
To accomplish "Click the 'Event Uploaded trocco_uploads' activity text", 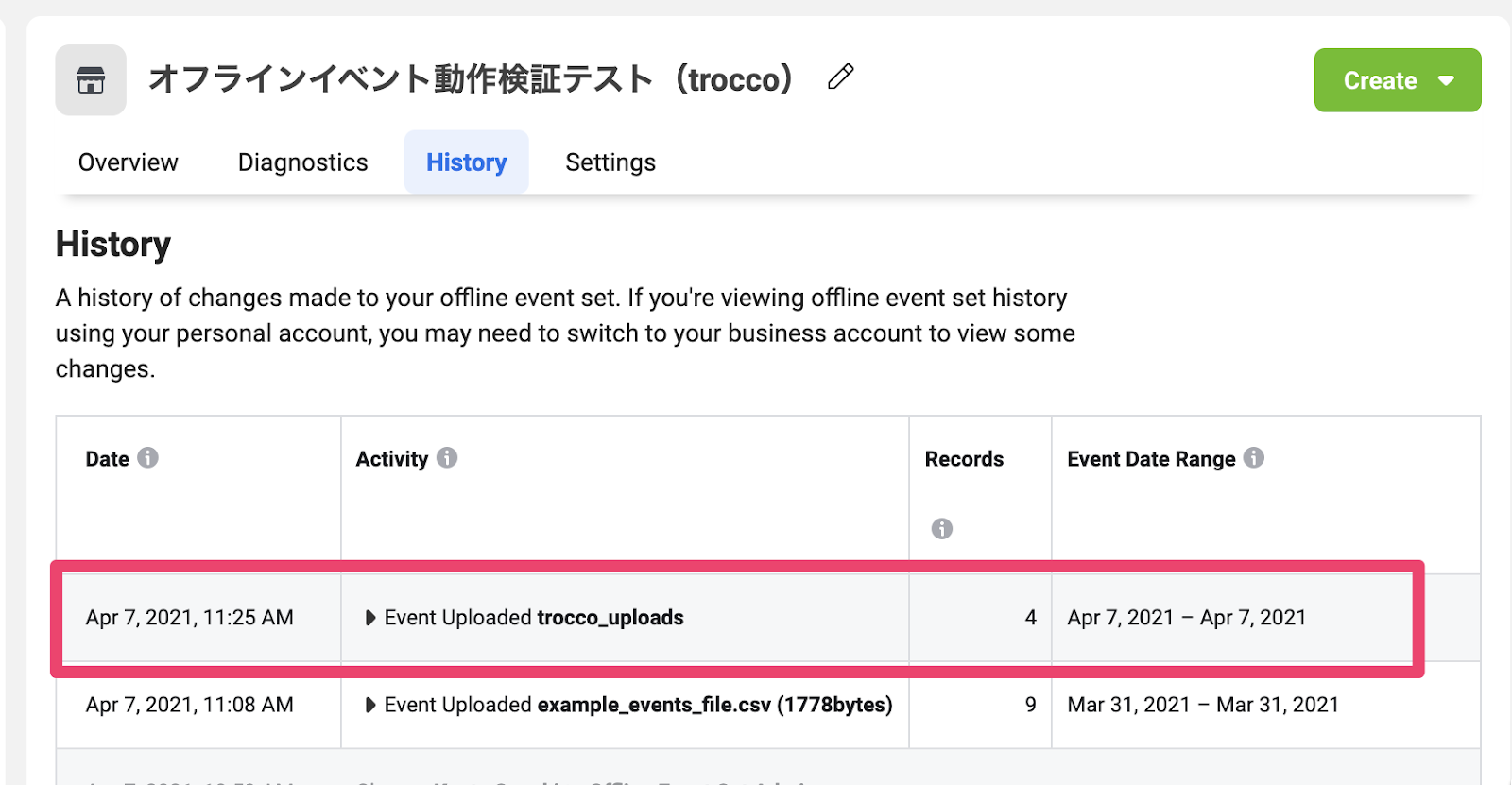I will [534, 618].
